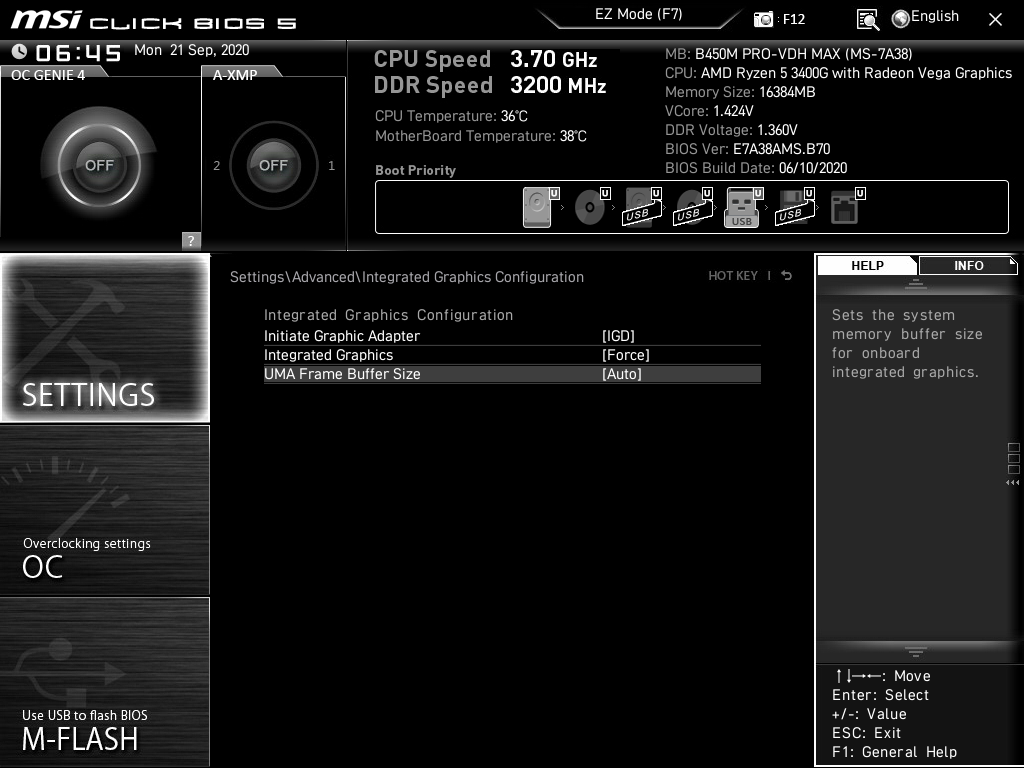Click the Settings\Advanced breadcrumb path
The image size is (1024, 768).
406,277
